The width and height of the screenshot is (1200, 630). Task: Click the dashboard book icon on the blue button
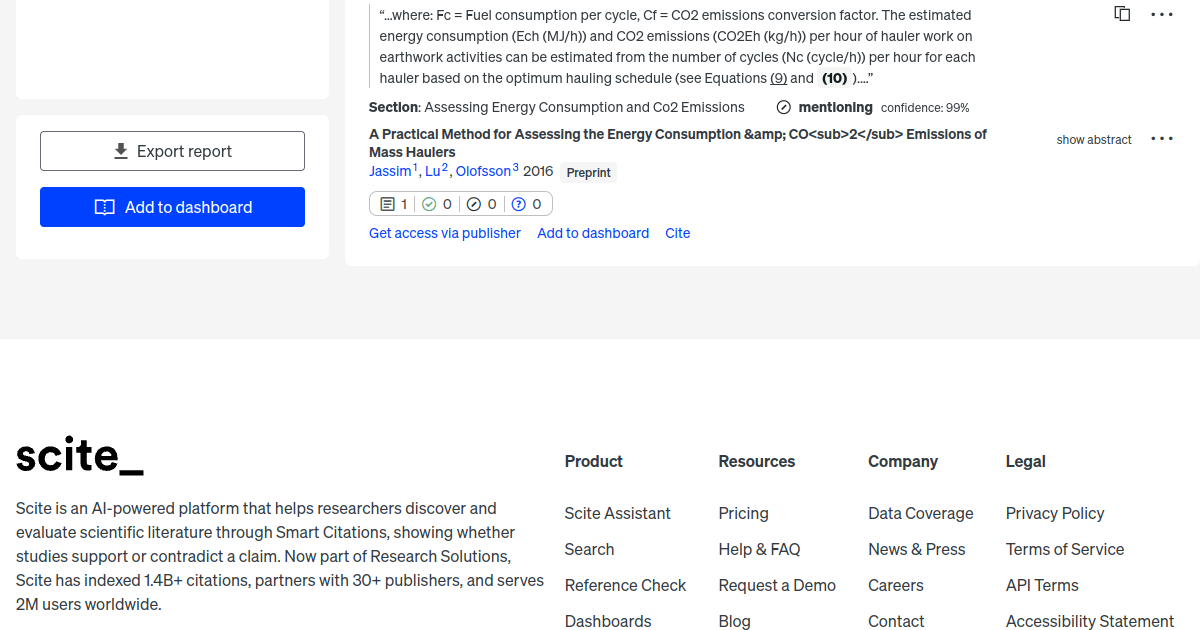[x=105, y=206]
